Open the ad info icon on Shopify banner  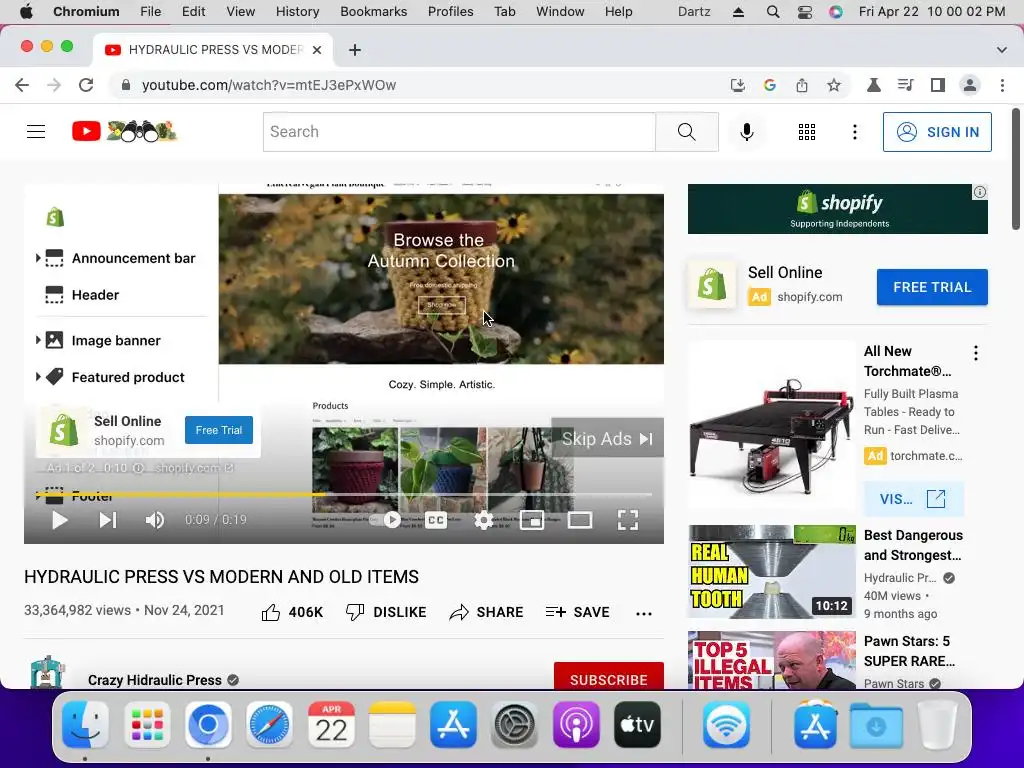[x=980, y=192]
